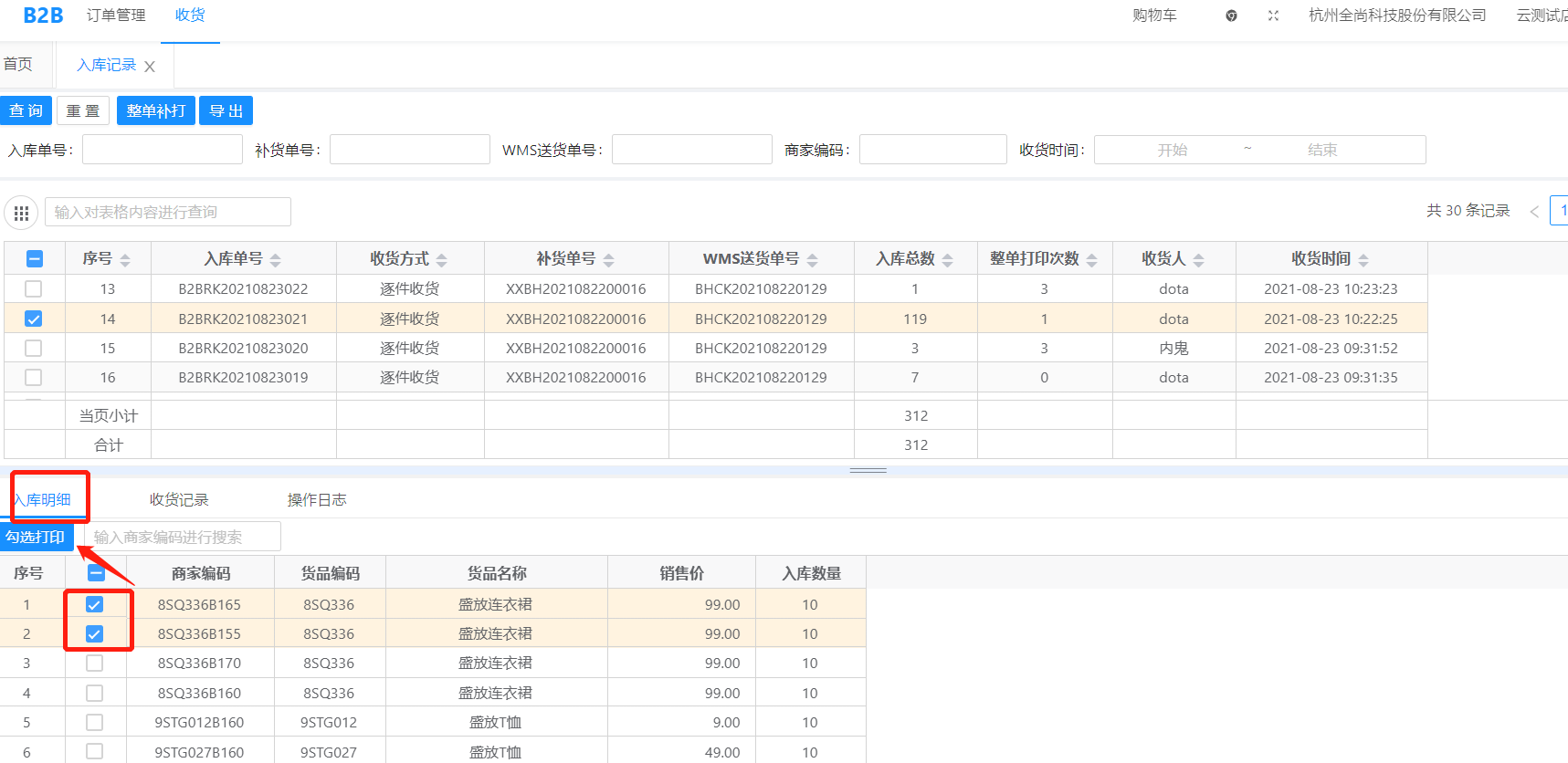
Task: Go to previous page arrow
Action: coord(1534,212)
